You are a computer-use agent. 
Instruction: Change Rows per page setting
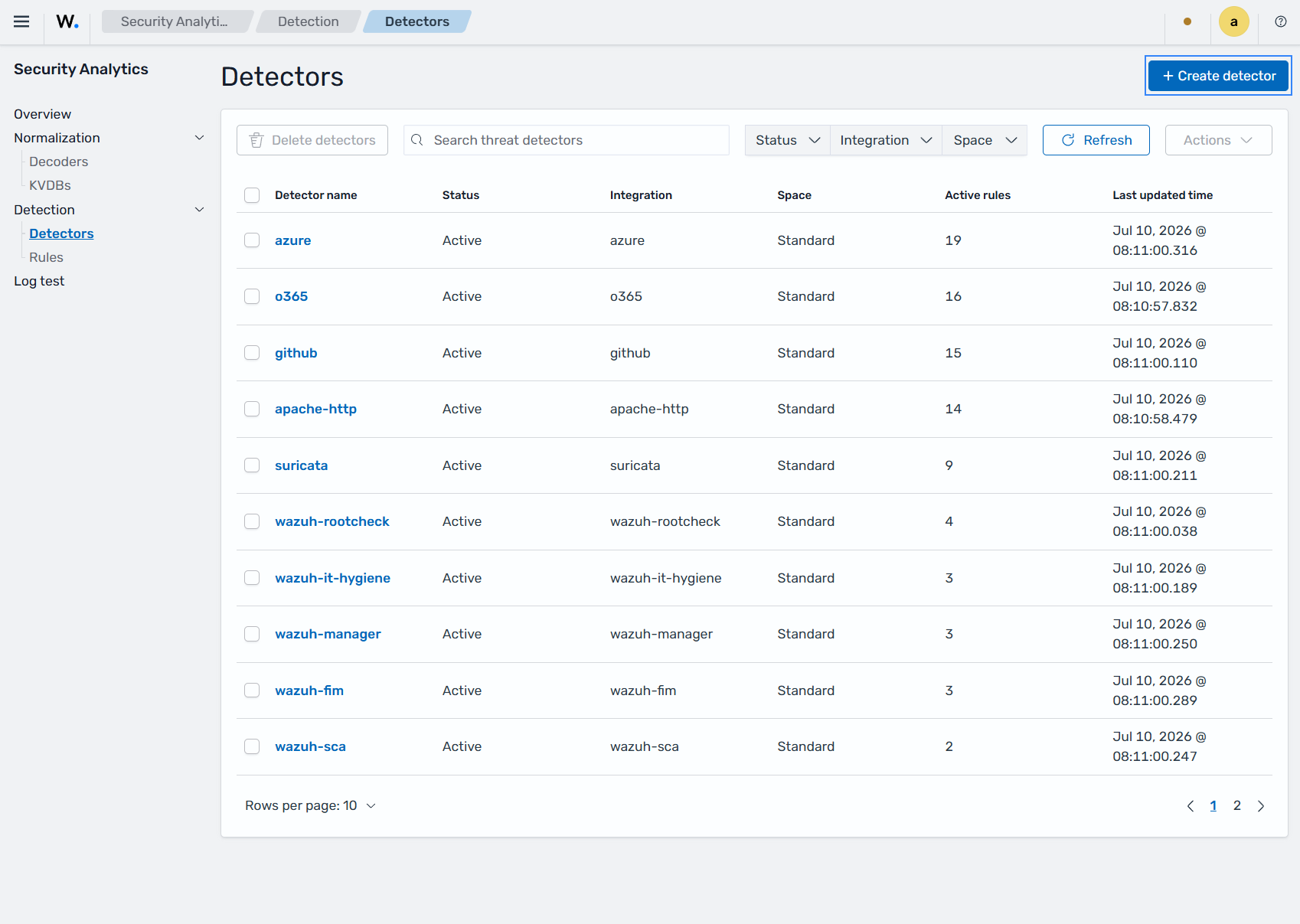(x=311, y=805)
